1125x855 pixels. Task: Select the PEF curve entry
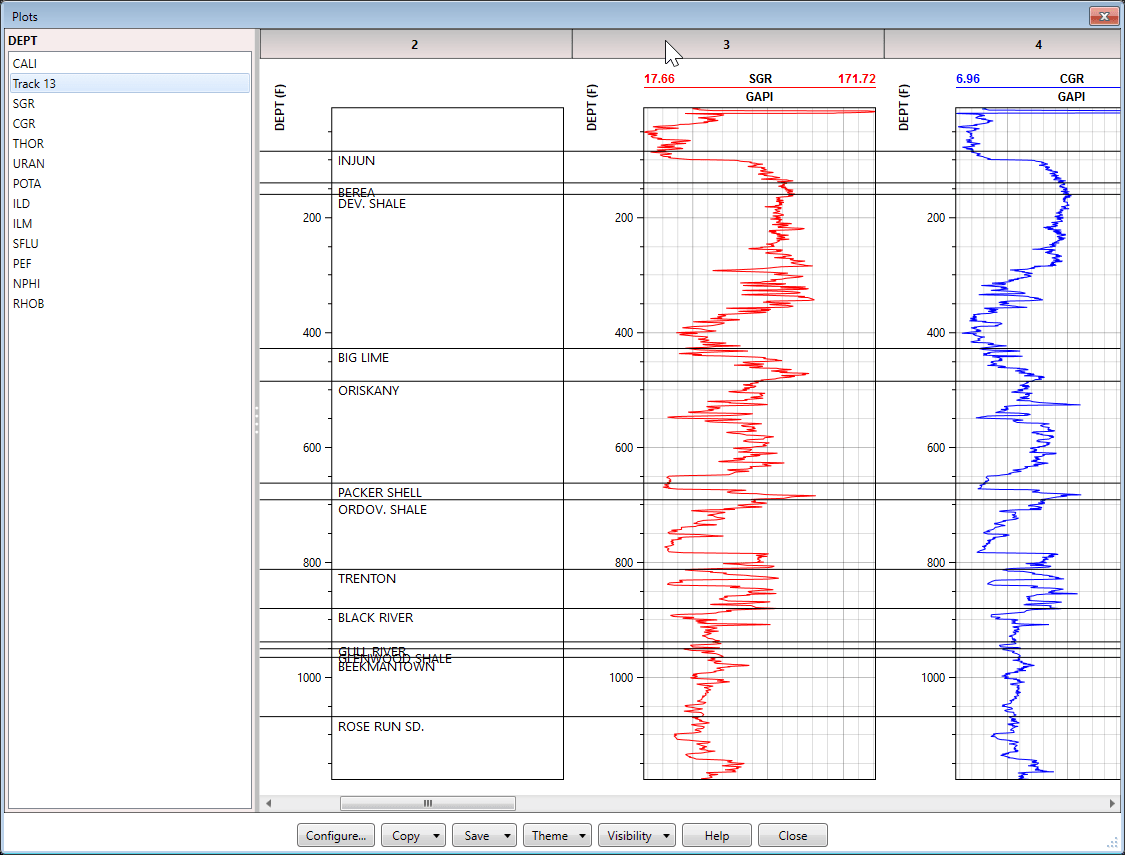[22, 264]
